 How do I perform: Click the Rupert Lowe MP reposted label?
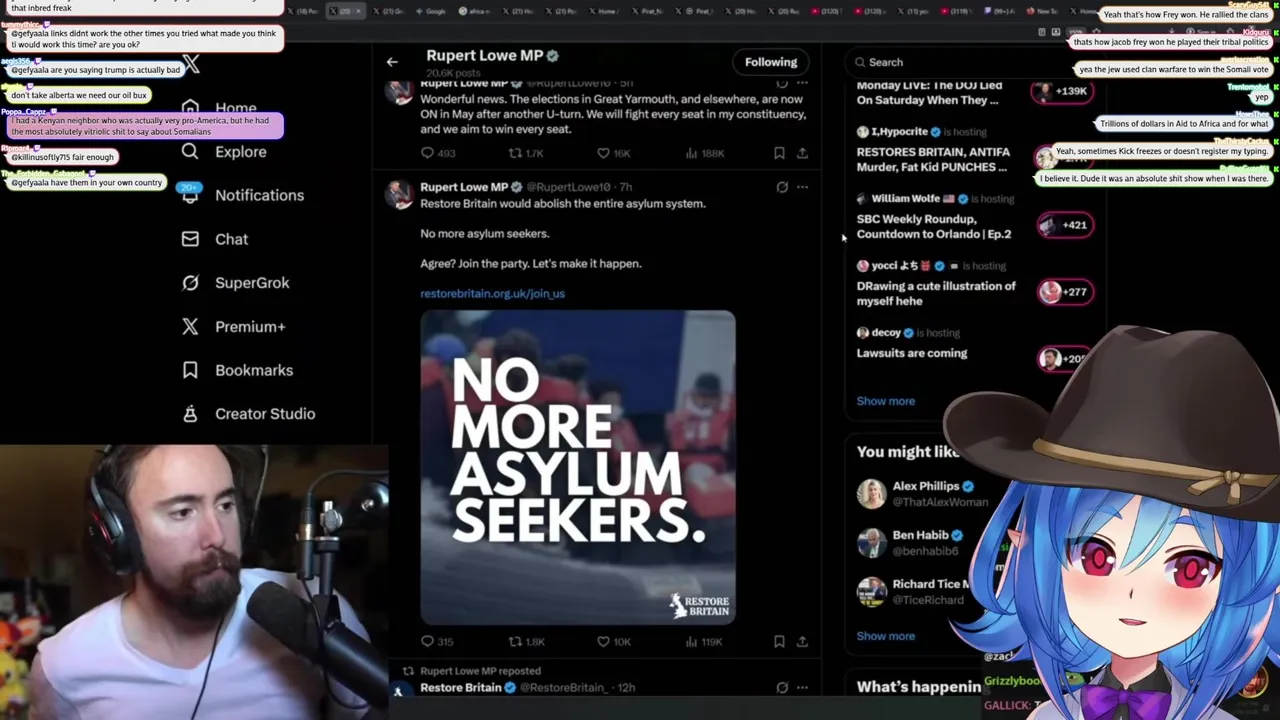(480, 671)
